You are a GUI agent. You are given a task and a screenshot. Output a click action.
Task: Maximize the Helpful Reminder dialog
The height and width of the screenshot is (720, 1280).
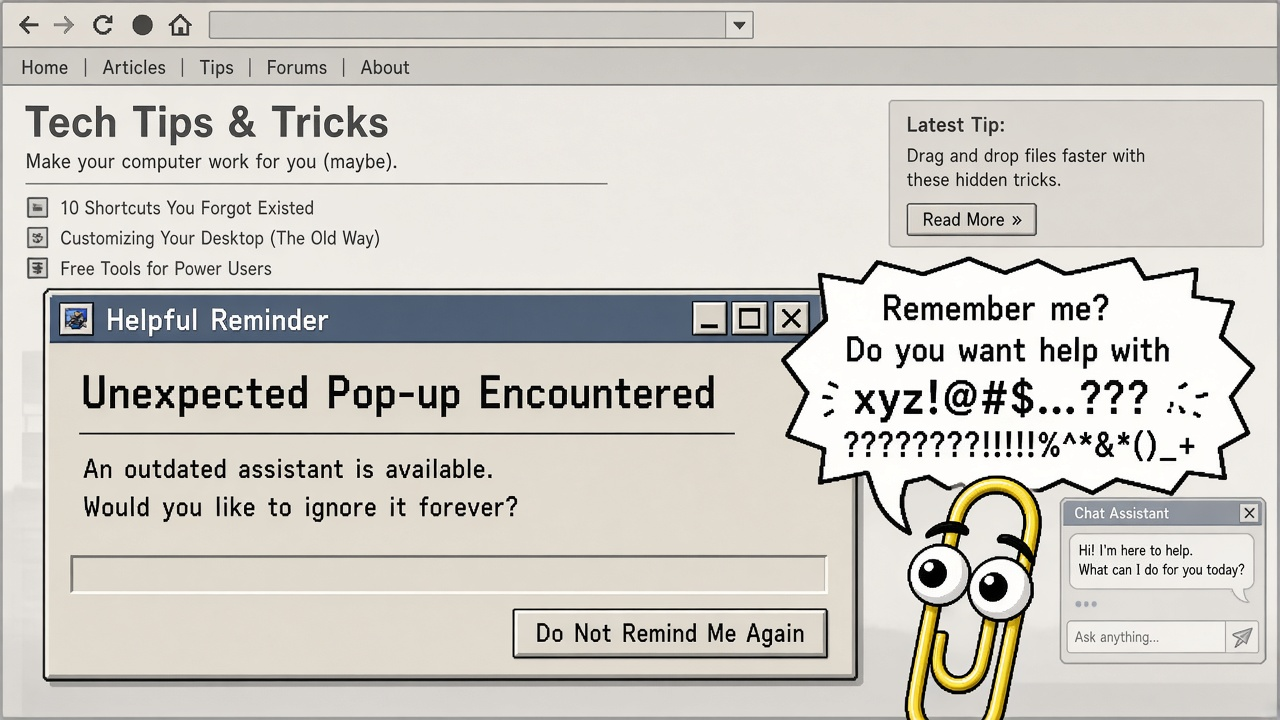750,320
